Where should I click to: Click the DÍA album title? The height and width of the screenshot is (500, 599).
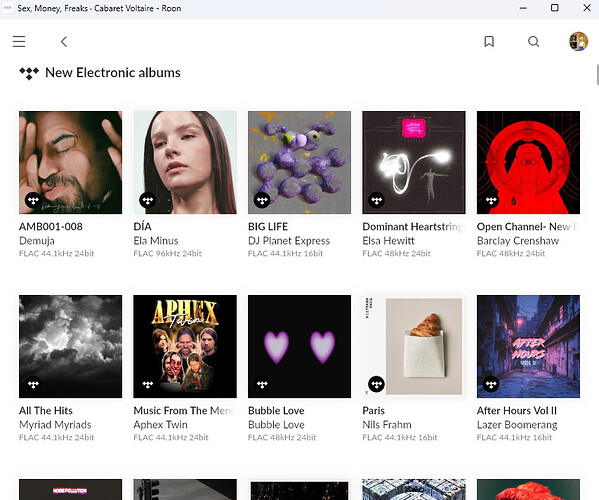pyautogui.click(x=142, y=227)
